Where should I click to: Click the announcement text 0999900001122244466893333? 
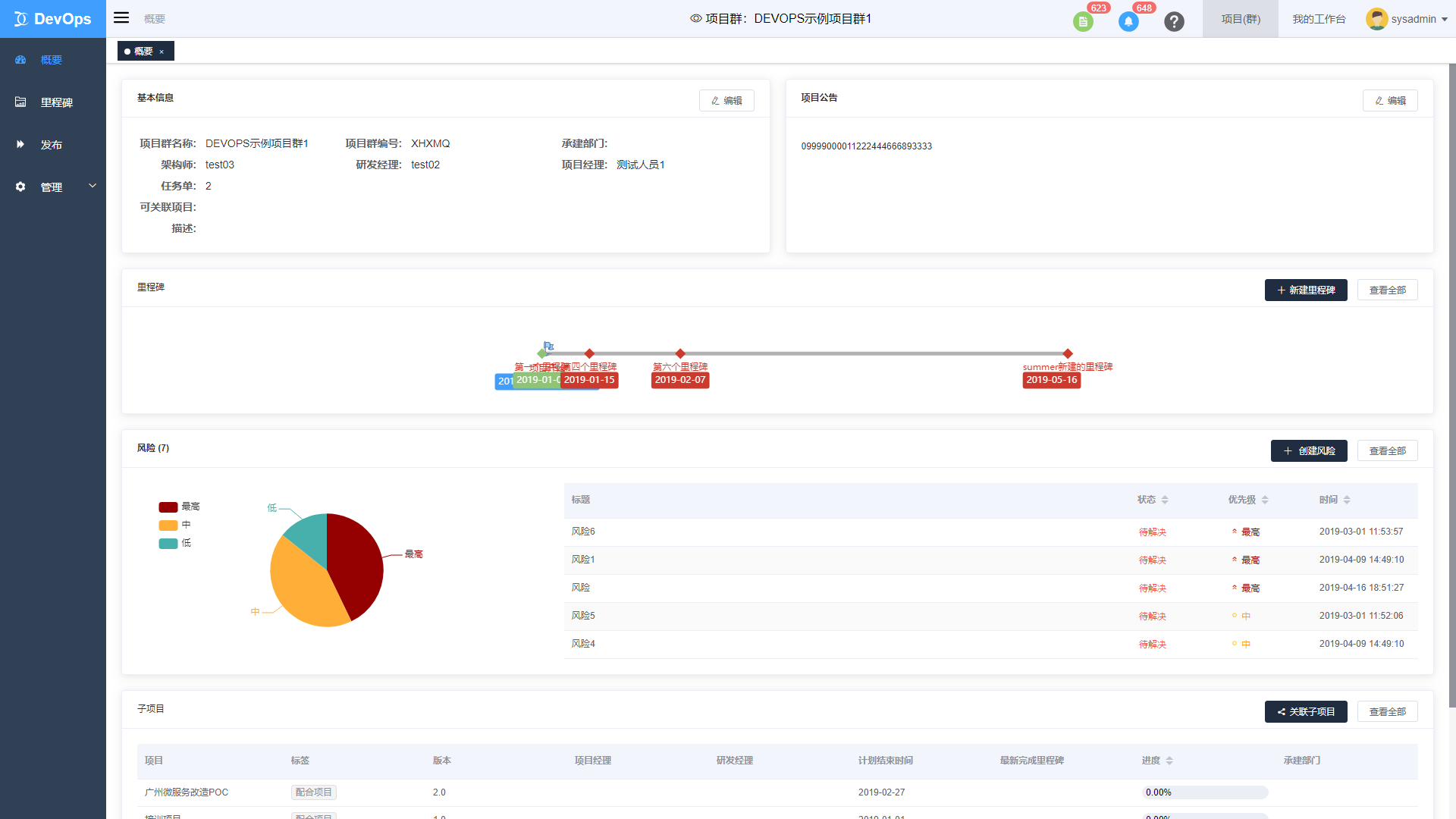867,146
